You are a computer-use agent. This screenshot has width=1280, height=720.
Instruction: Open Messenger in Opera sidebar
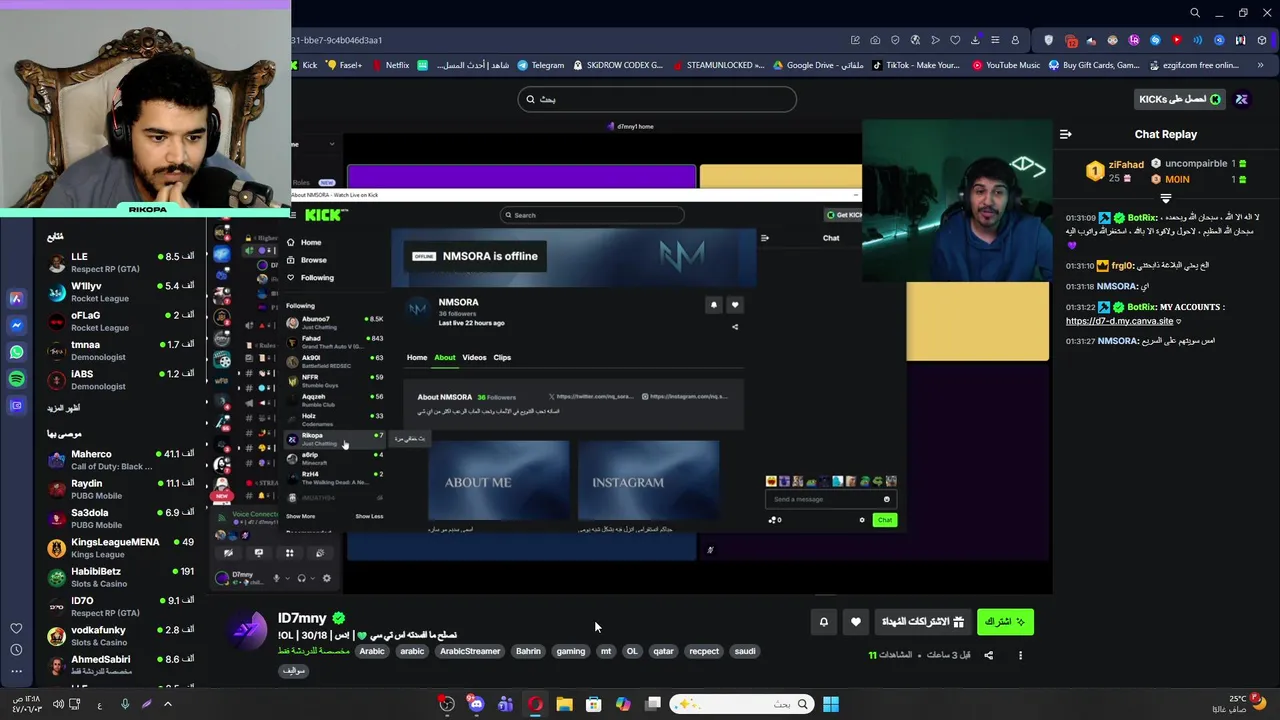(x=16, y=325)
